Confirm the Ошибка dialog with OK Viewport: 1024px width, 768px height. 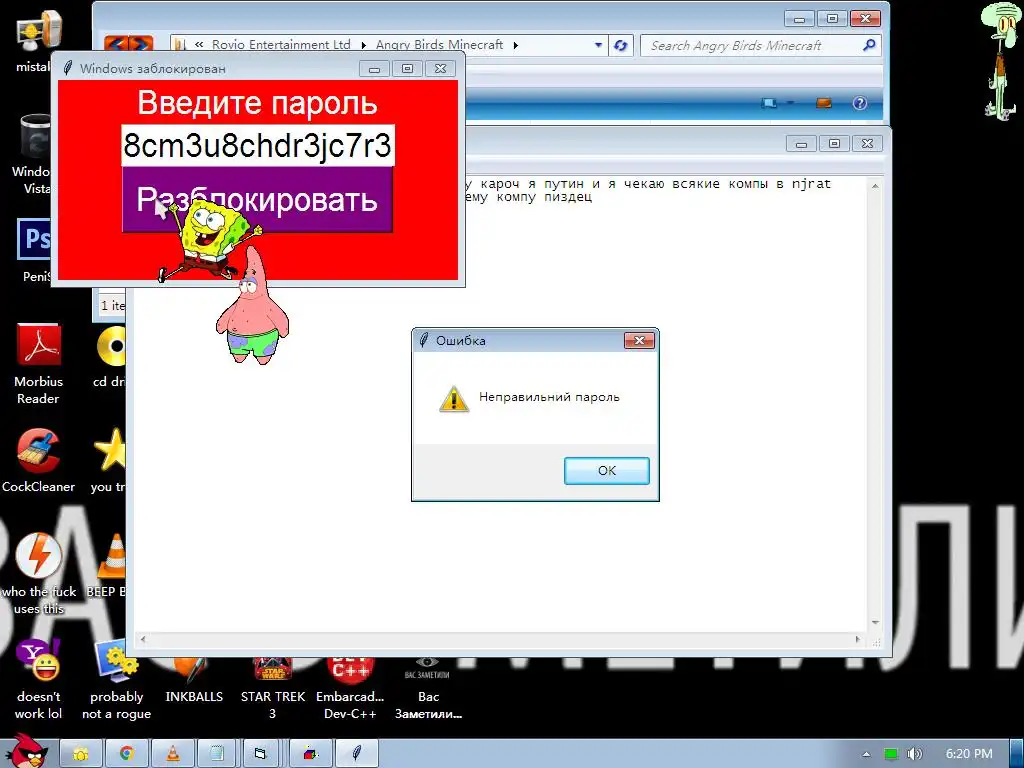tap(607, 470)
